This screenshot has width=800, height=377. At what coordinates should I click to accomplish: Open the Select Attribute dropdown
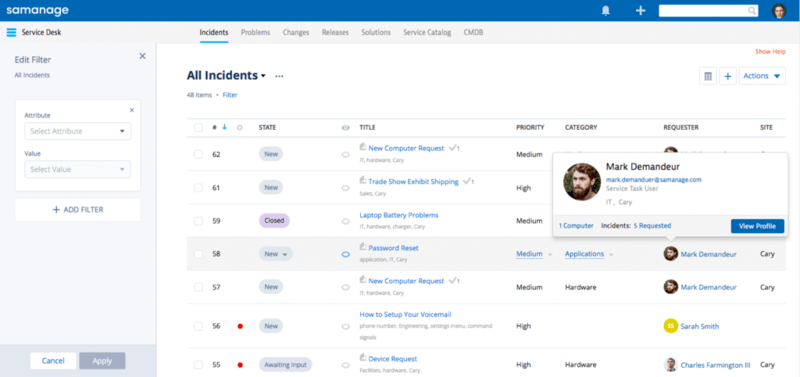78,131
